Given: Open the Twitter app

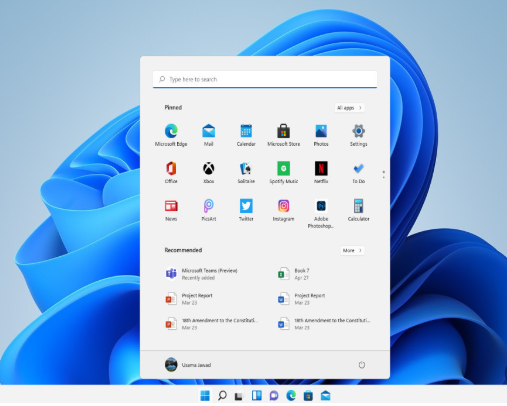Looking at the screenshot, I should tap(246, 210).
